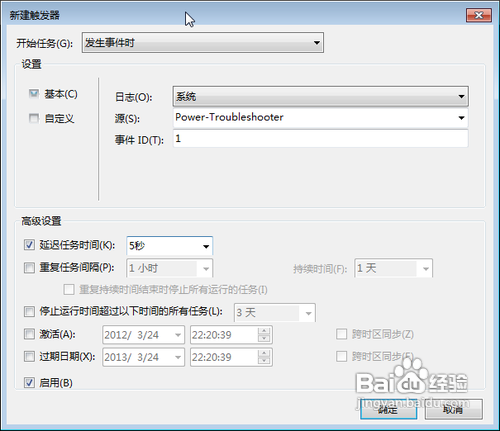Close the 新建触发器 dialog
Viewport: 500px width, 431px height.
(x=479, y=15)
